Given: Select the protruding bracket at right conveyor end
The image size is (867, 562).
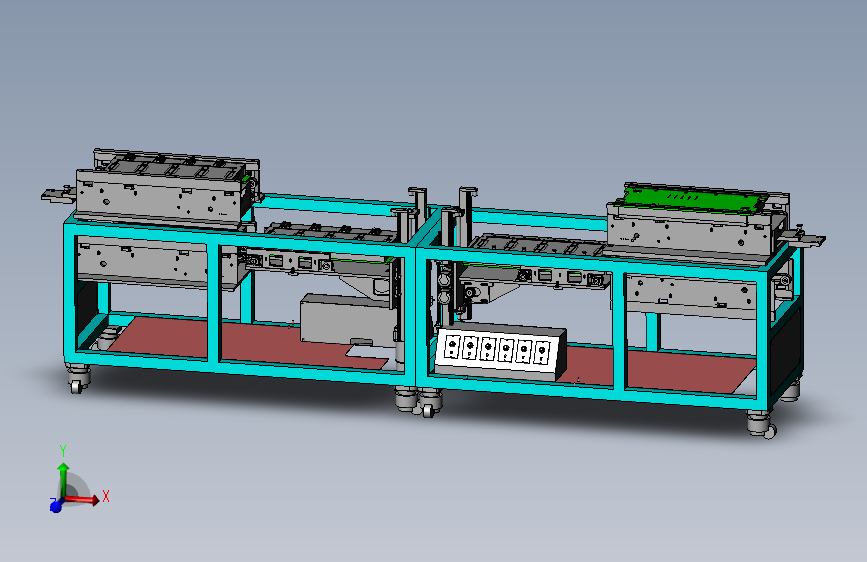Looking at the screenshot, I should (x=805, y=238).
